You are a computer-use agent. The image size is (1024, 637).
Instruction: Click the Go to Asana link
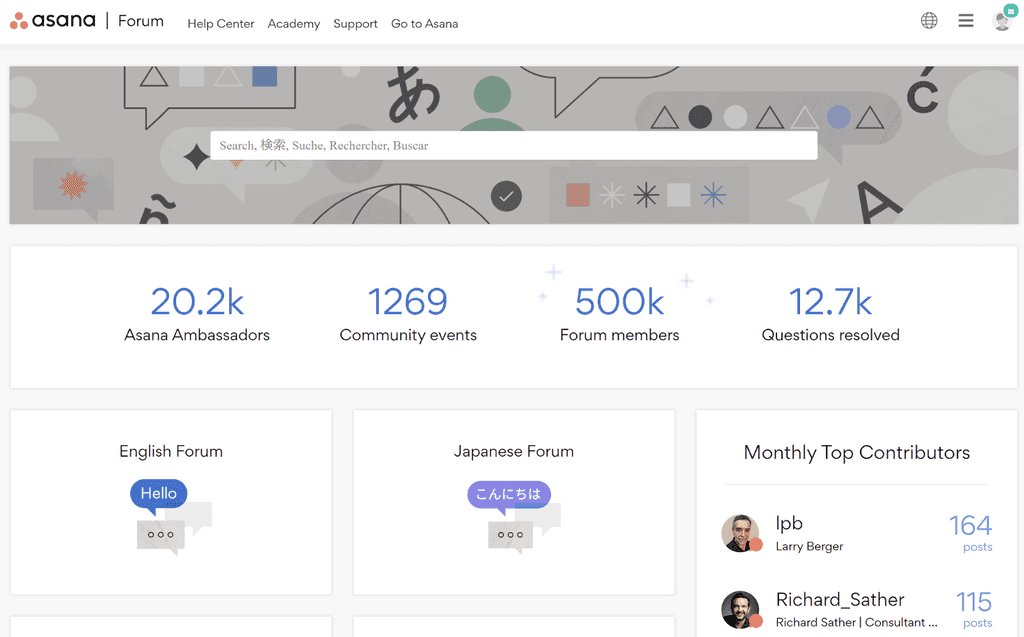click(x=424, y=24)
